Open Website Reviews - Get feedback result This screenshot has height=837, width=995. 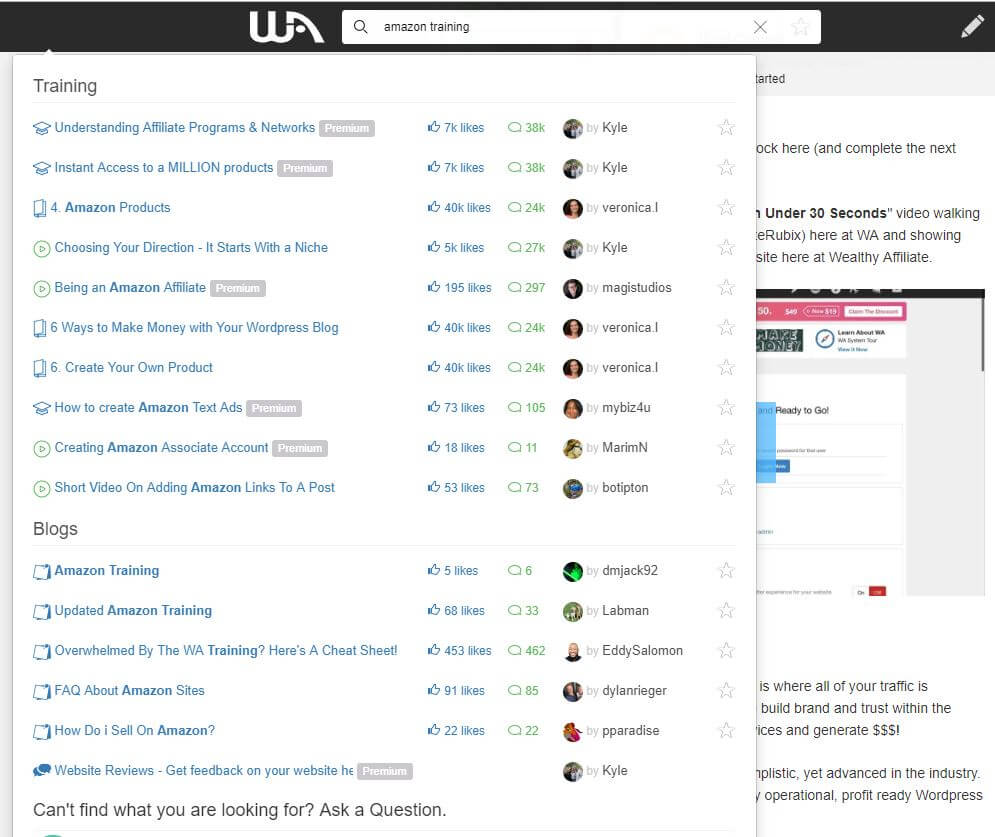[x=204, y=770]
